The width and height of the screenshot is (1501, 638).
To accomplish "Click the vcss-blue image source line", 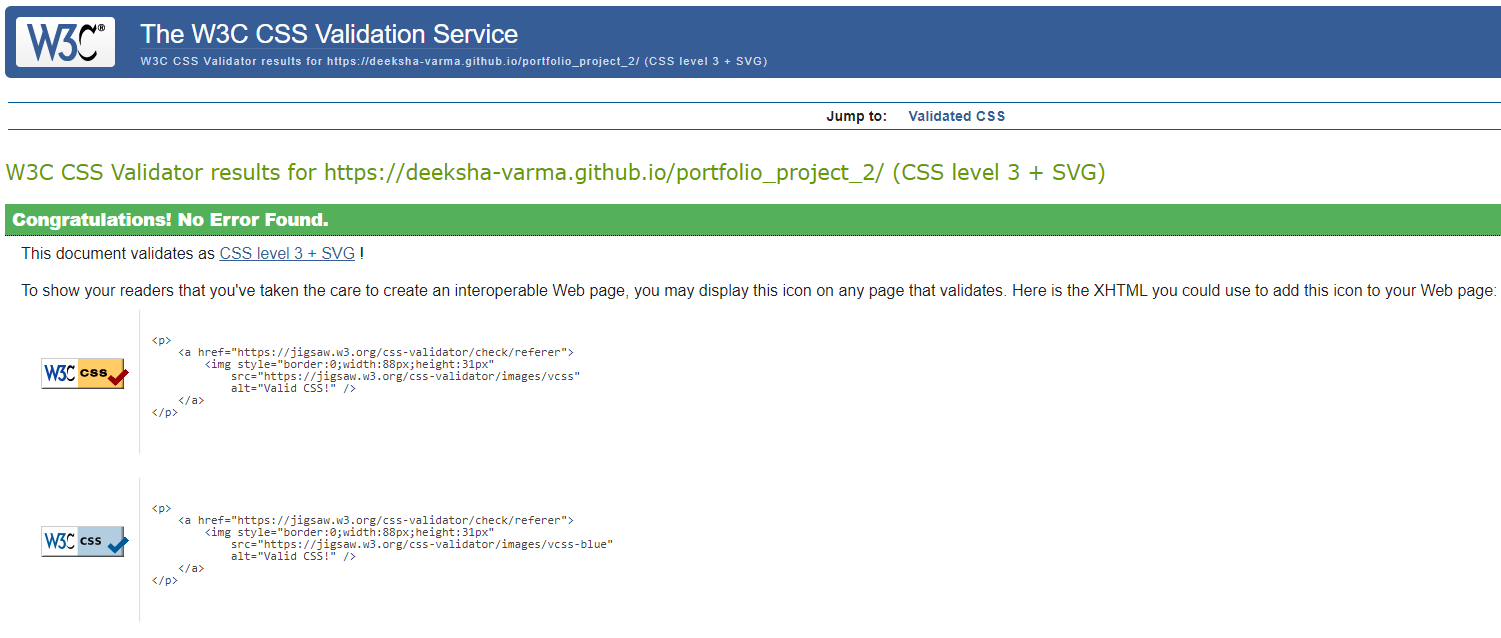I will [x=421, y=544].
